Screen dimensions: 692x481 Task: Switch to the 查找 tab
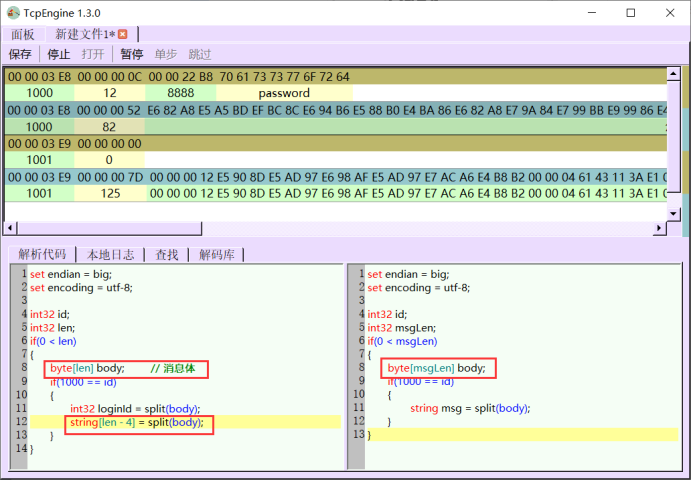pyautogui.click(x=166, y=254)
